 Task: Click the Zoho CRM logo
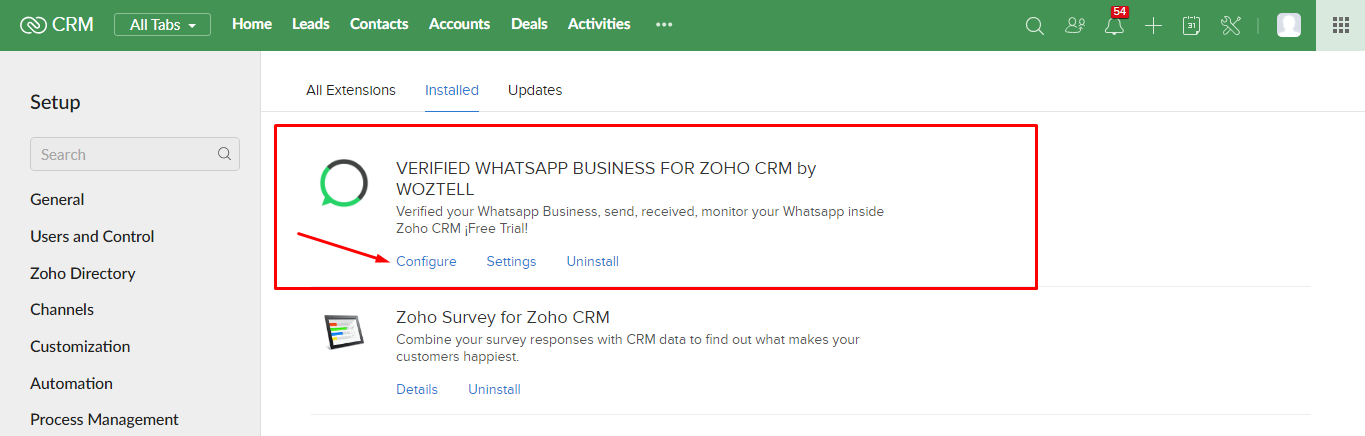(57, 24)
